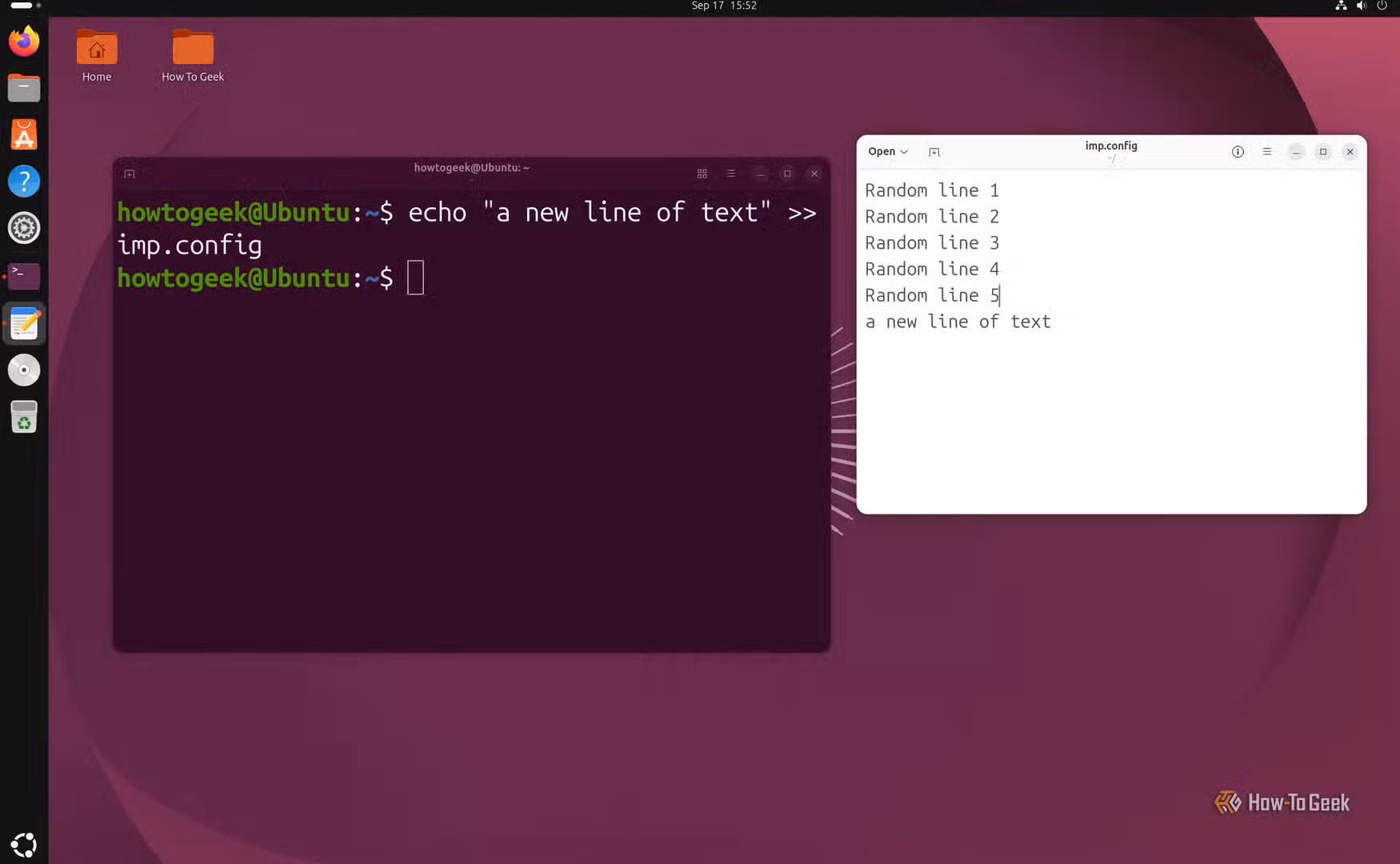This screenshot has height=864, width=1400.
Task: Open new tab in terminal window
Action: 130,174
